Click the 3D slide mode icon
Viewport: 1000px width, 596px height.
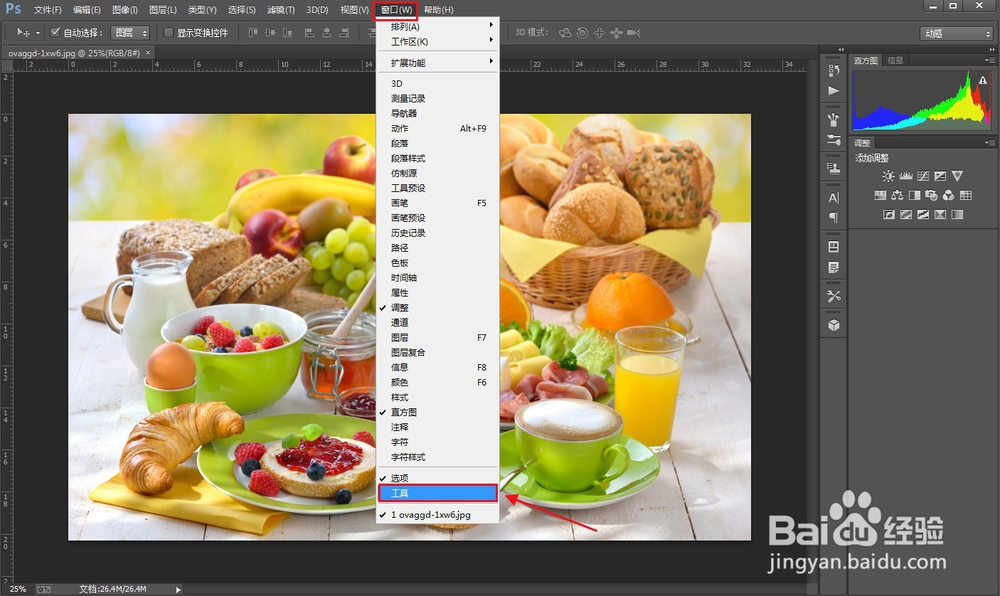(x=616, y=33)
